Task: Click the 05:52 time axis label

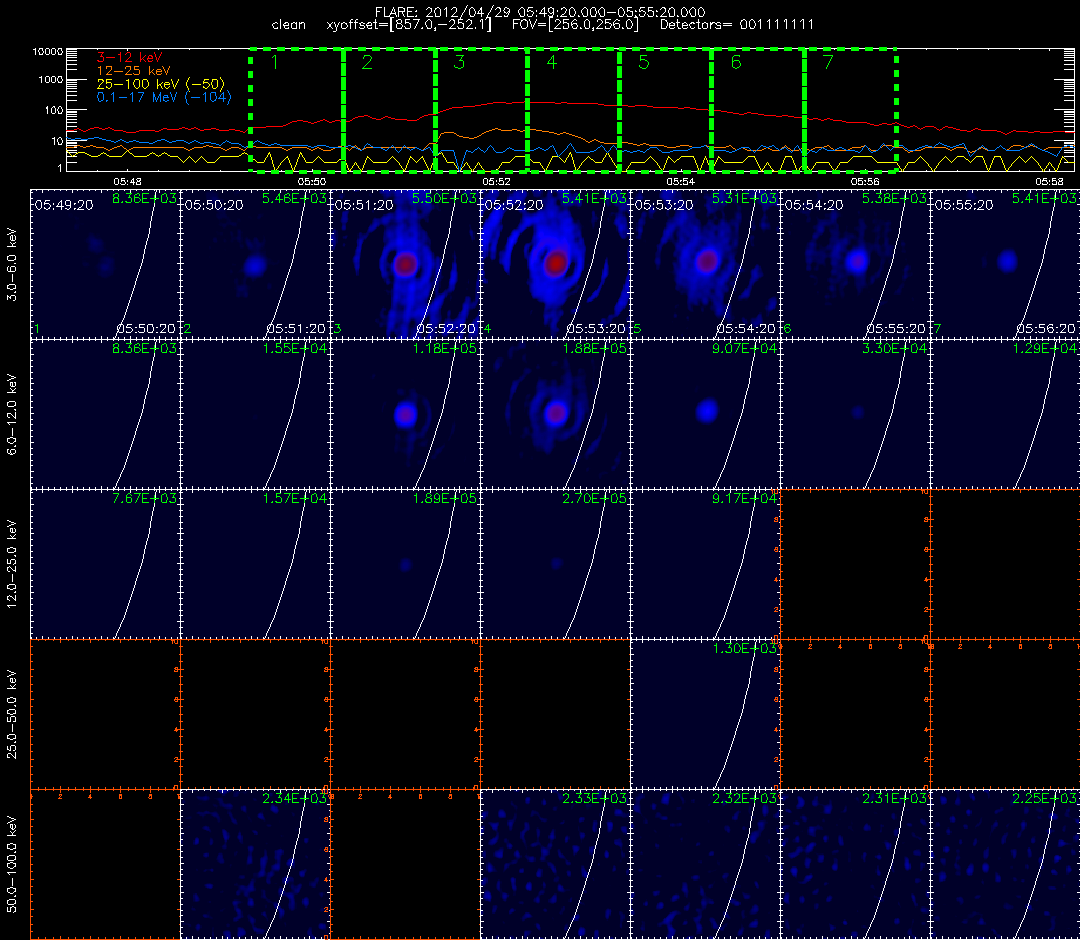Action: pyautogui.click(x=496, y=181)
